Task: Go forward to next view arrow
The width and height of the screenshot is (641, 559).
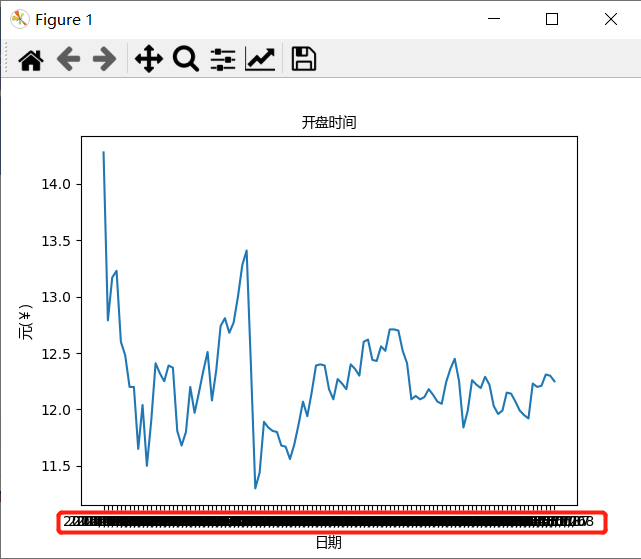Action: 105,59
